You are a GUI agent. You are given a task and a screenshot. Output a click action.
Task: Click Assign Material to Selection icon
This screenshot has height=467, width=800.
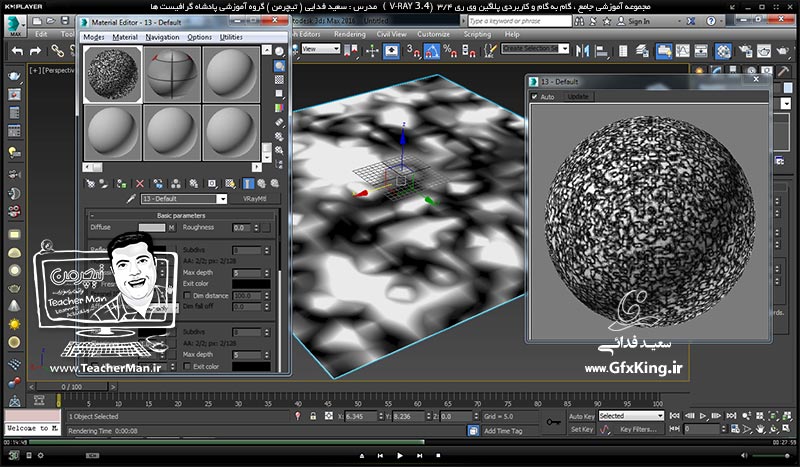(121, 183)
